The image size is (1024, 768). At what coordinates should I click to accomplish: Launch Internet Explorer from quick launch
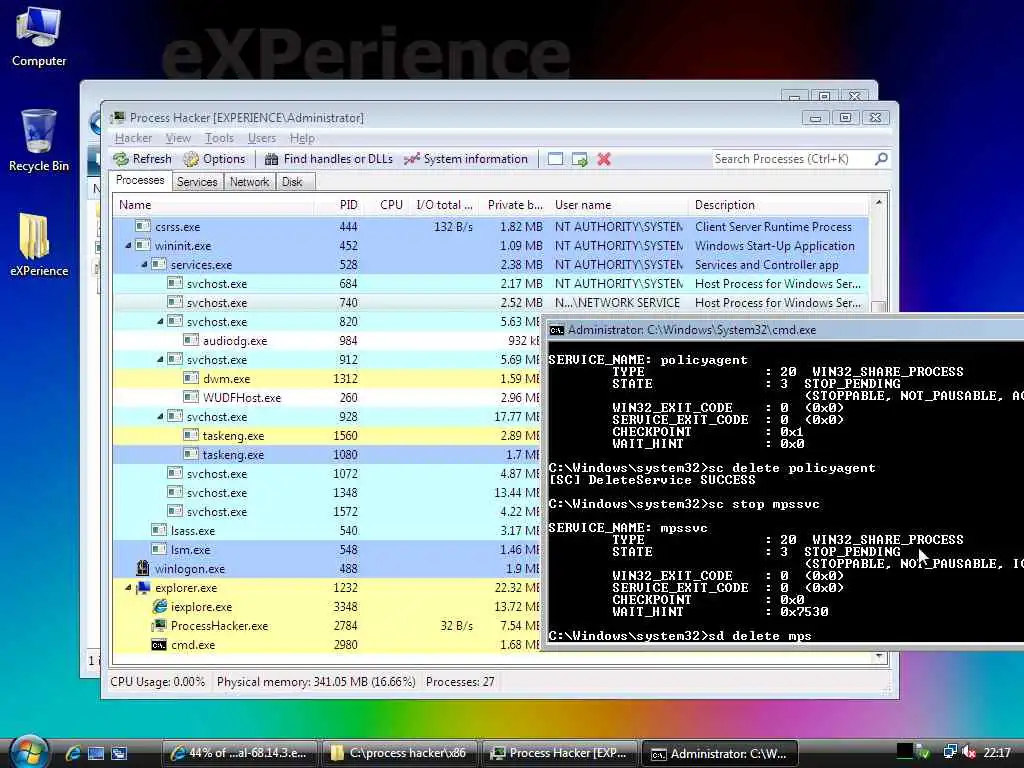click(72, 753)
